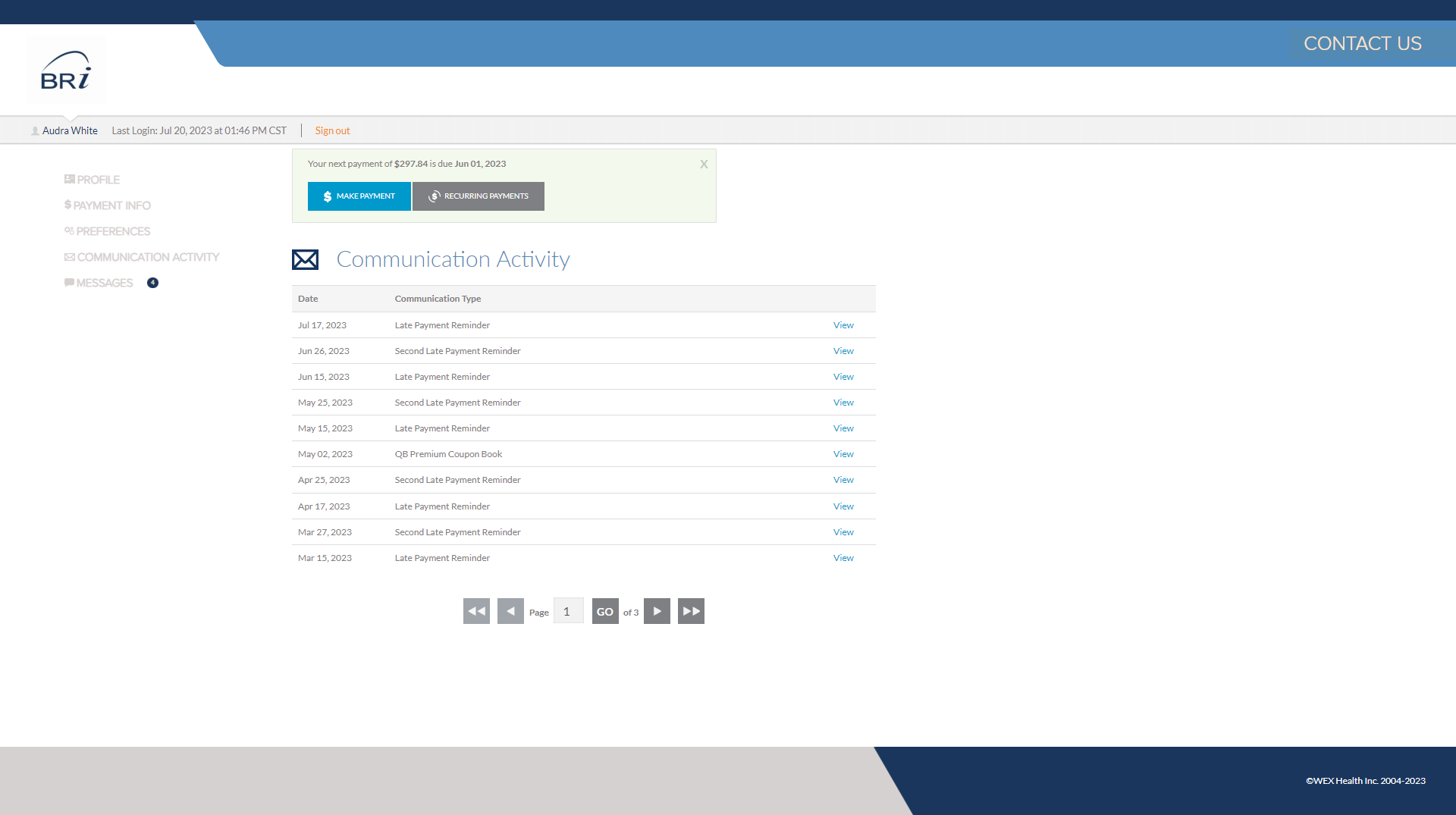Open the Contact Us menu
Screen dimensions: 1456x815
click(x=1362, y=43)
